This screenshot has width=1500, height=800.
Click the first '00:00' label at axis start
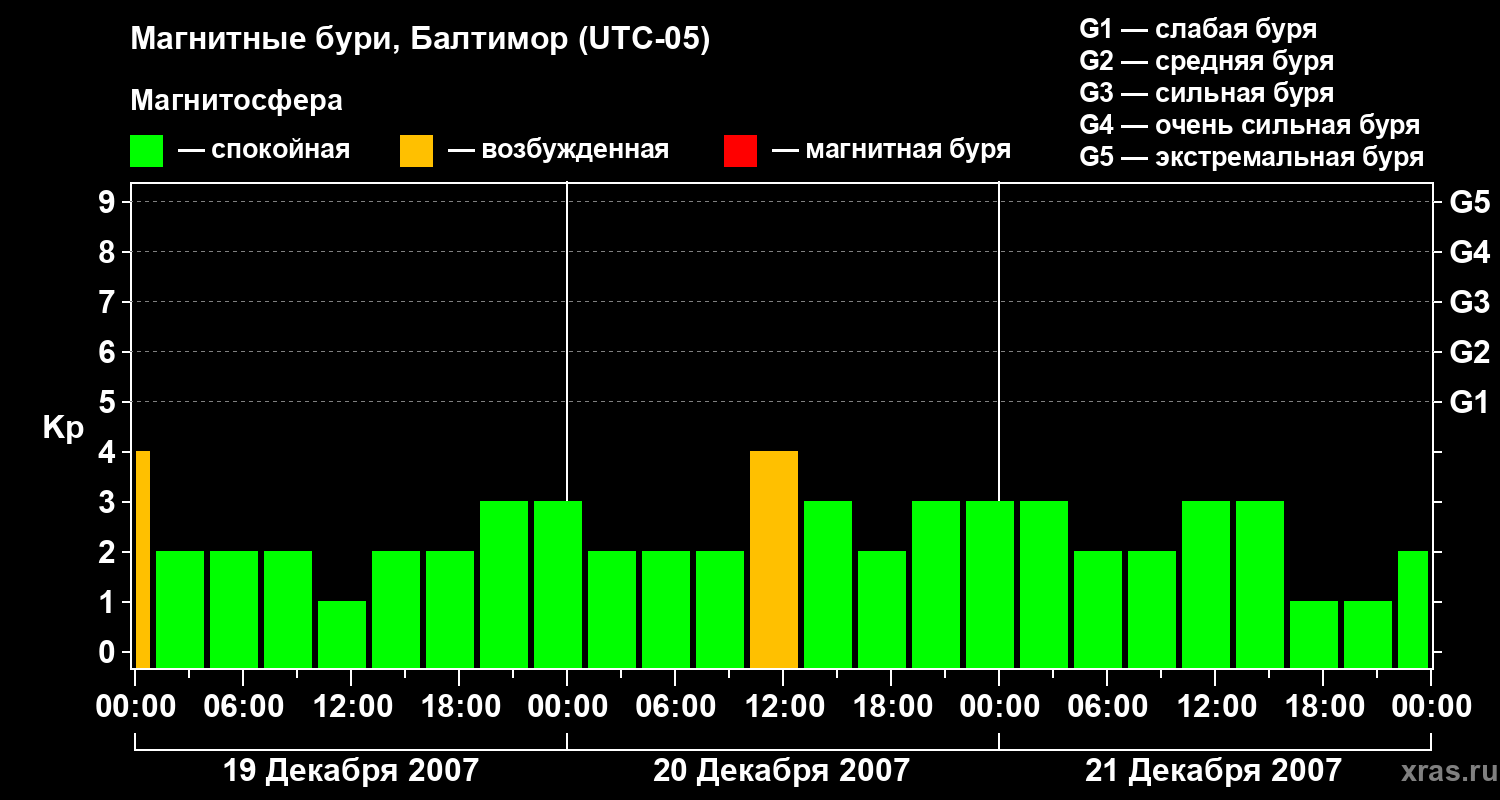point(135,707)
